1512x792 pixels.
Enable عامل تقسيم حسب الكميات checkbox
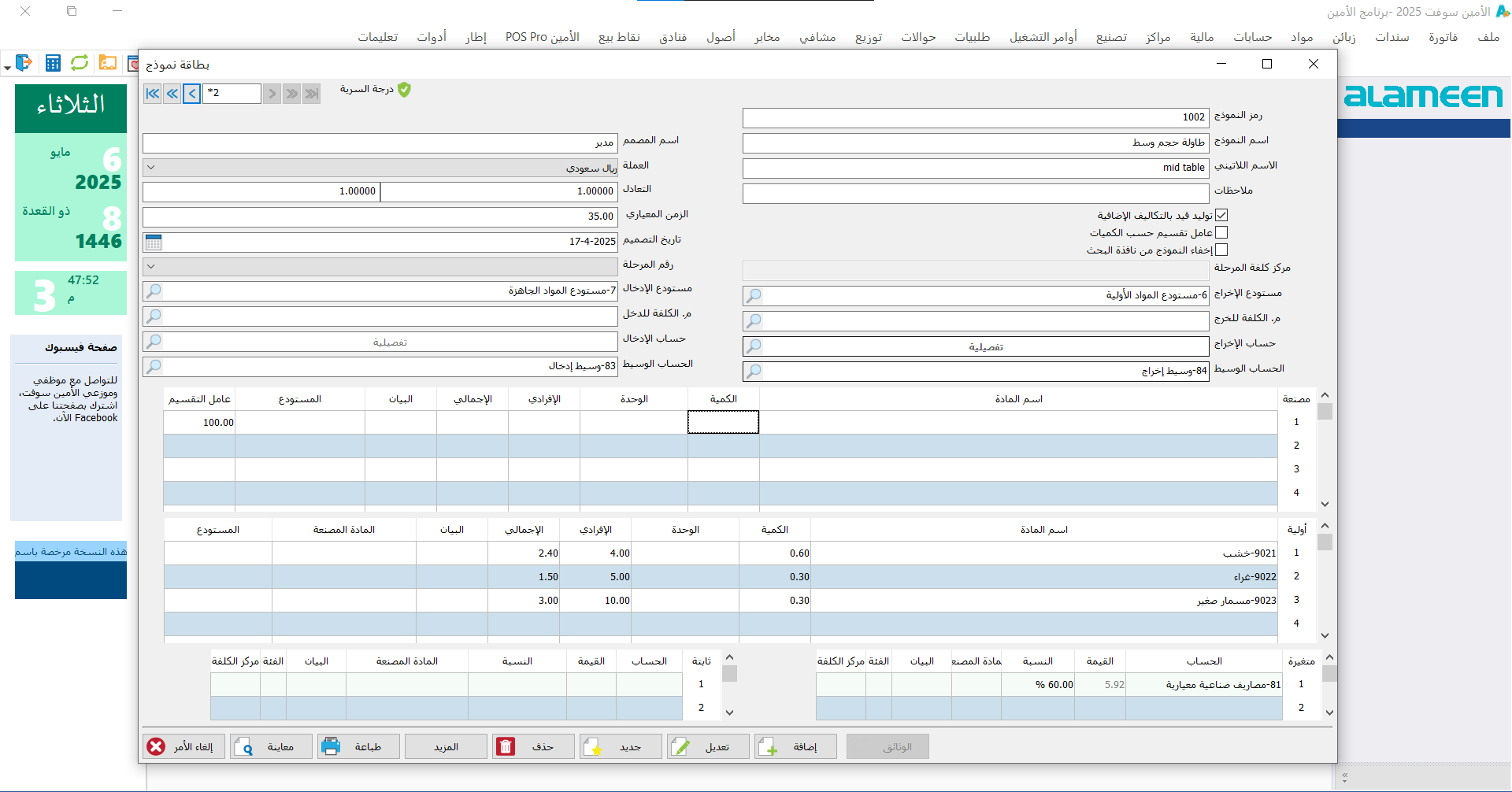click(1221, 232)
